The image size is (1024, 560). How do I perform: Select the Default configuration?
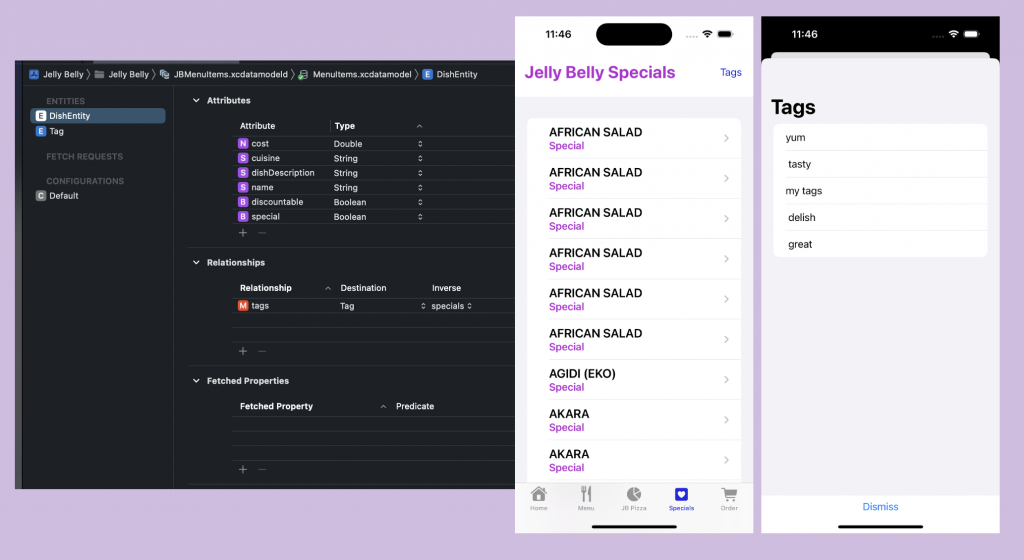[63, 196]
